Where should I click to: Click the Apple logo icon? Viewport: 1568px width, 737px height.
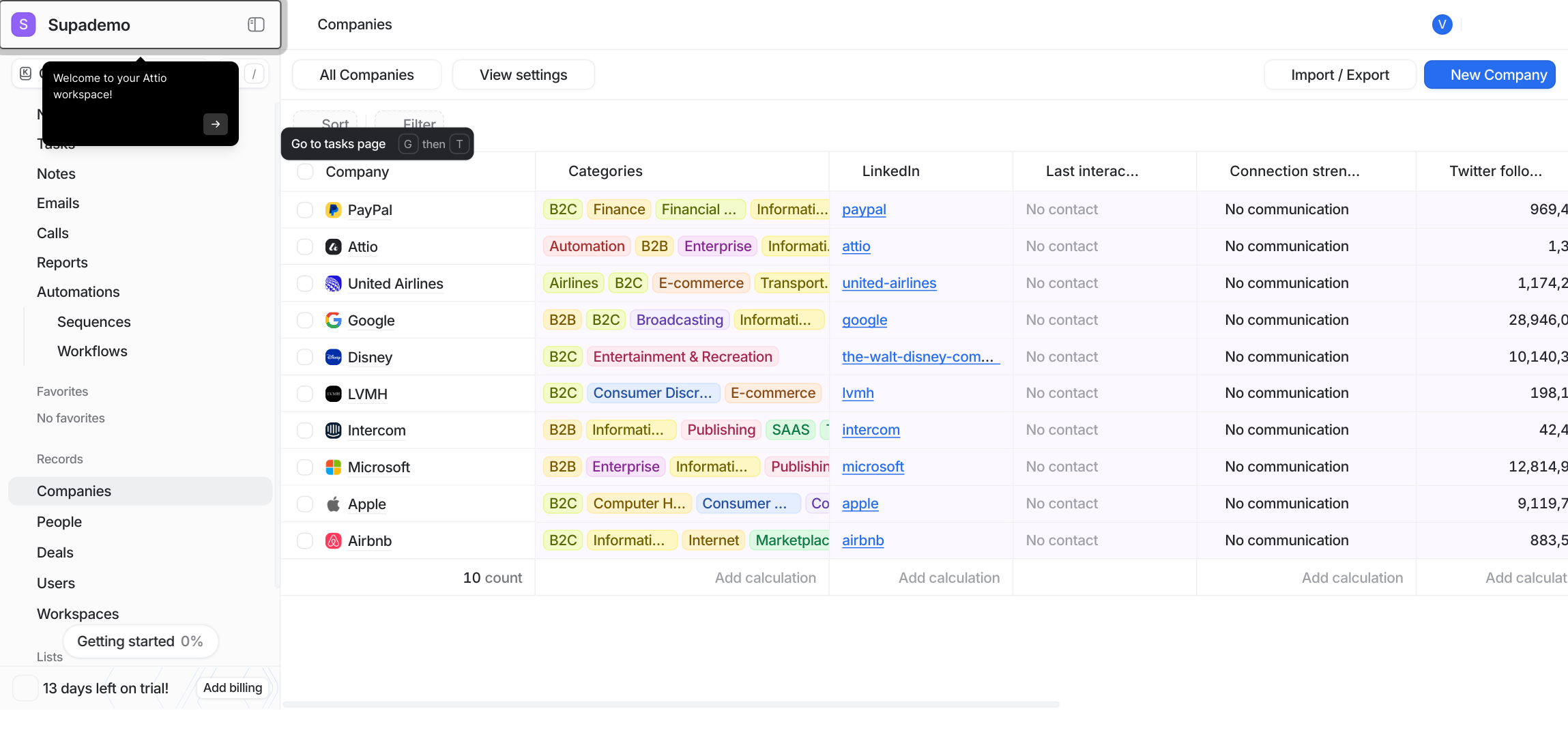click(x=333, y=504)
